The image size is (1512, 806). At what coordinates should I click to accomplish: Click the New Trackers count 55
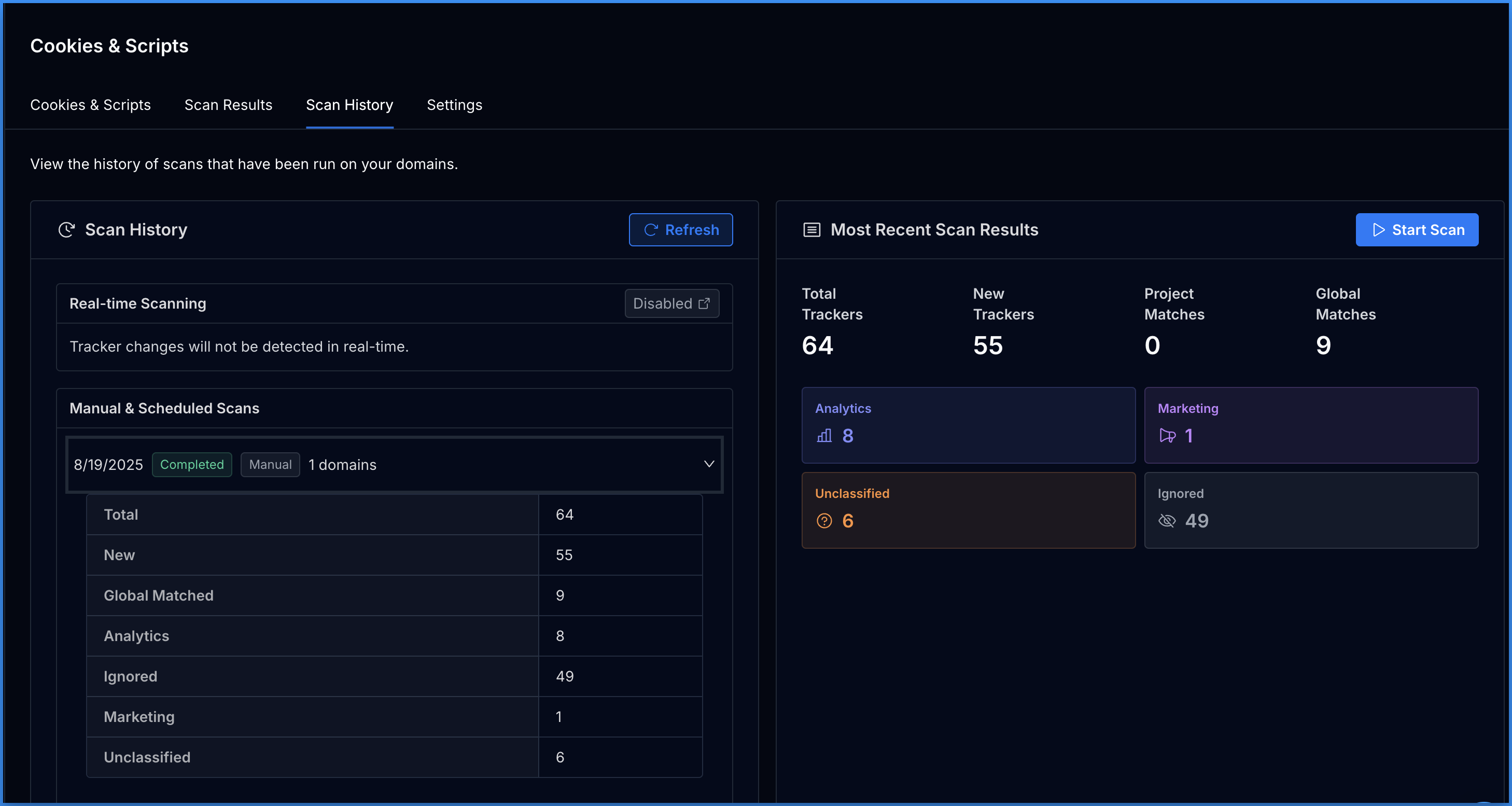(988, 345)
